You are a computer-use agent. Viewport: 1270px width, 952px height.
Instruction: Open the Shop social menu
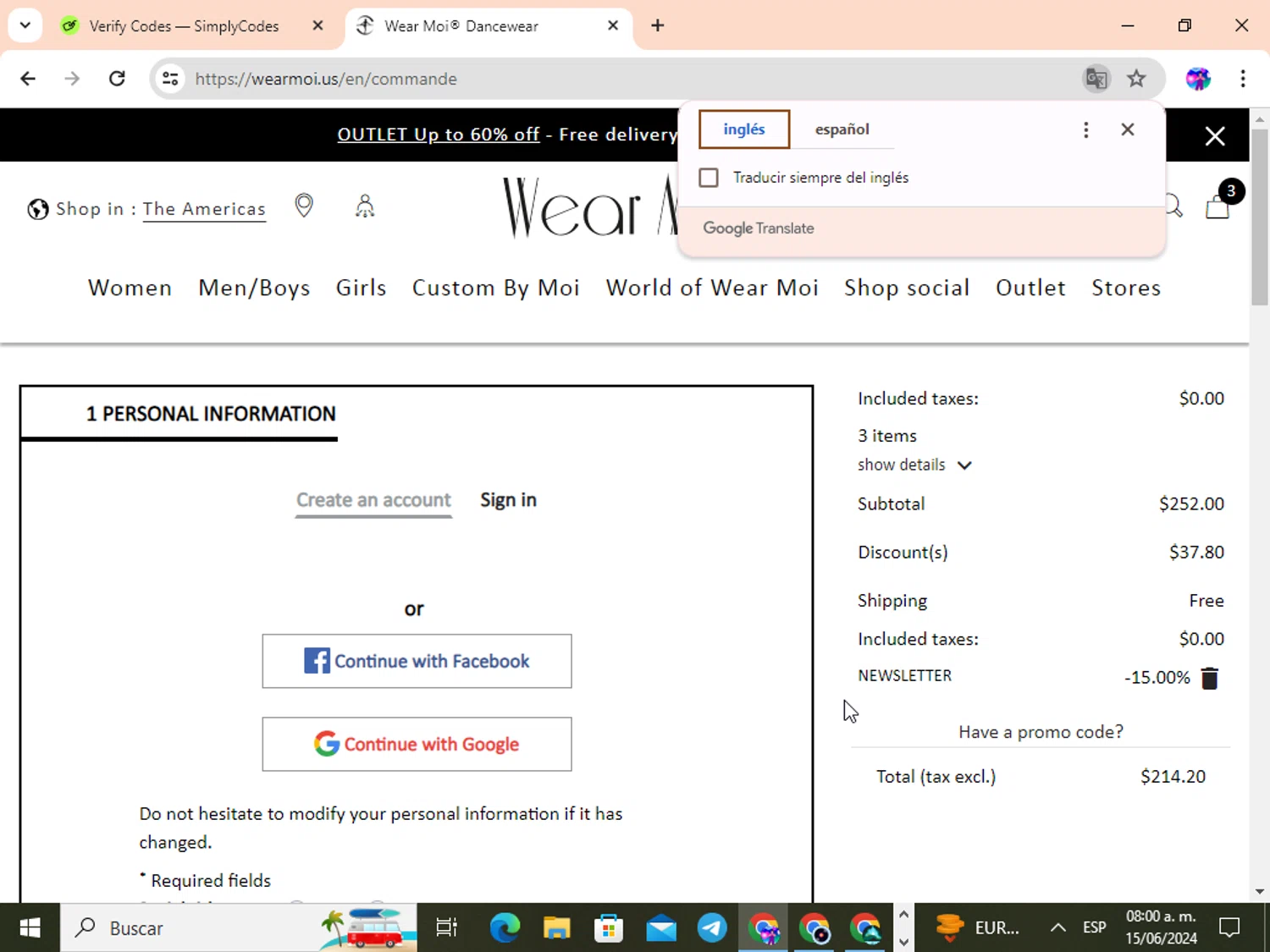click(907, 288)
